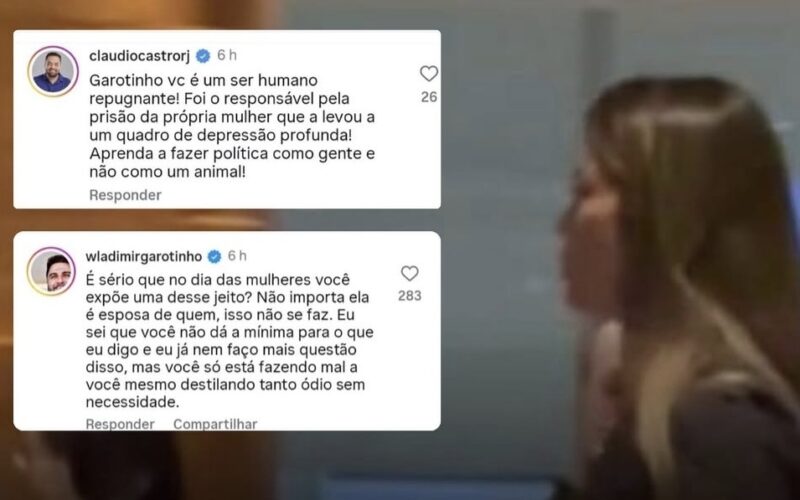This screenshot has width=800, height=500.
Task: Open wladimirgarotinho's profile picture
Action: (x=51, y=271)
